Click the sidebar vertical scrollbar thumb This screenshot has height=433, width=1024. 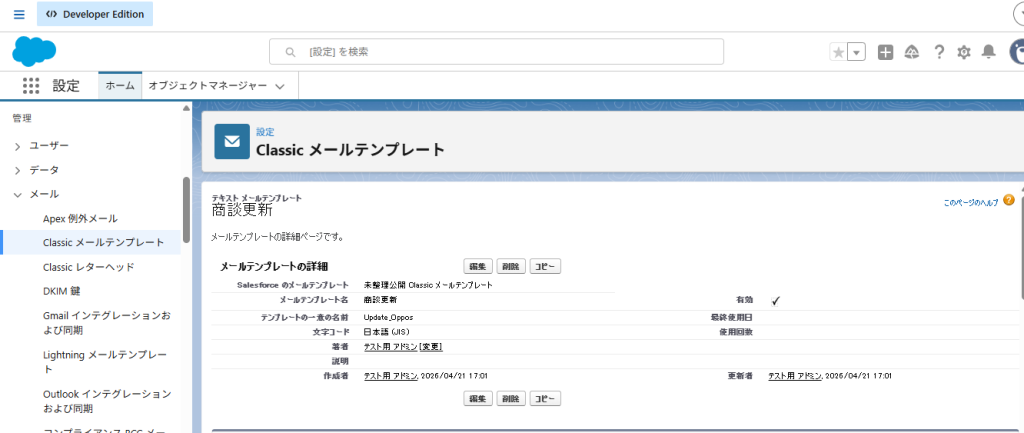click(x=187, y=210)
